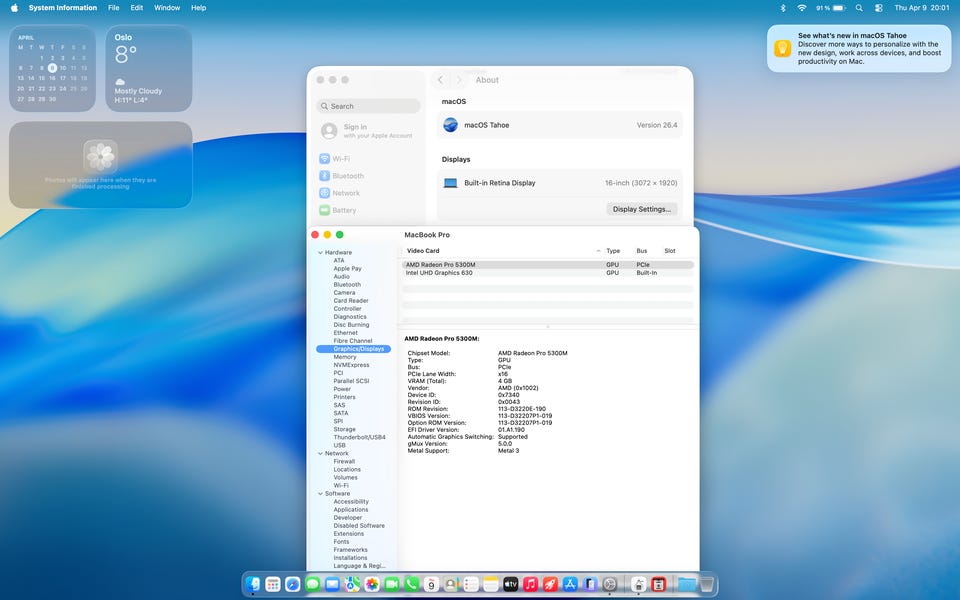Click battery indicator in menu bar
Viewport: 960px width, 600px height.
(x=831, y=8)
